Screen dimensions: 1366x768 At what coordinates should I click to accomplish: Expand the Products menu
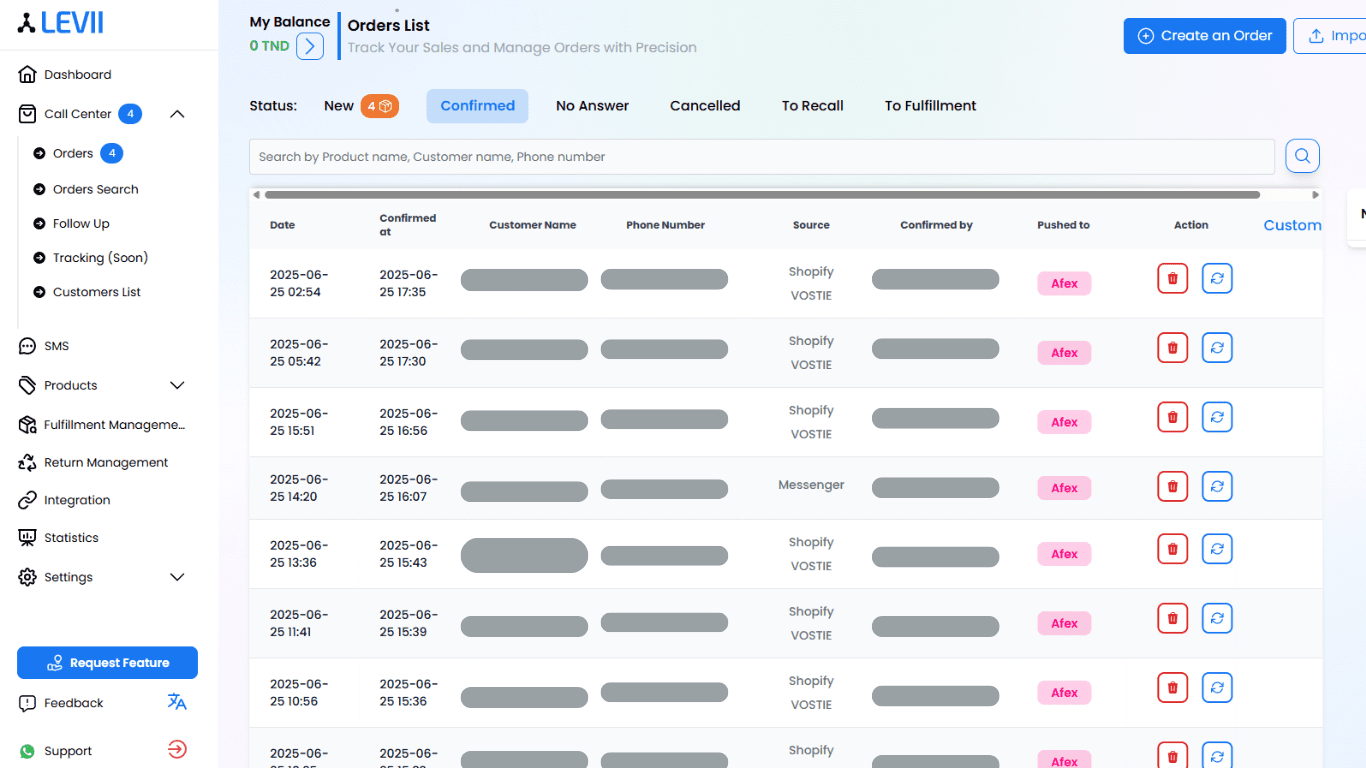click(177, 385)
